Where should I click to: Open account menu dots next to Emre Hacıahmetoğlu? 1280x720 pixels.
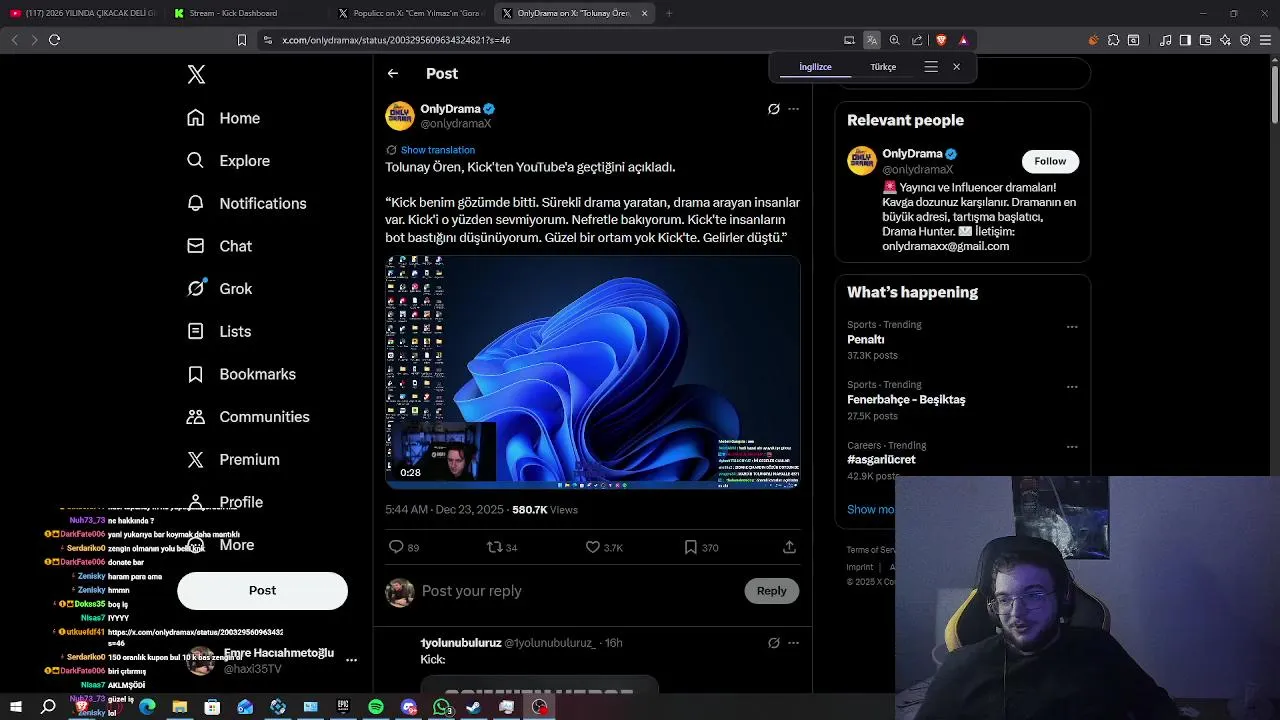tap(351, 660)
